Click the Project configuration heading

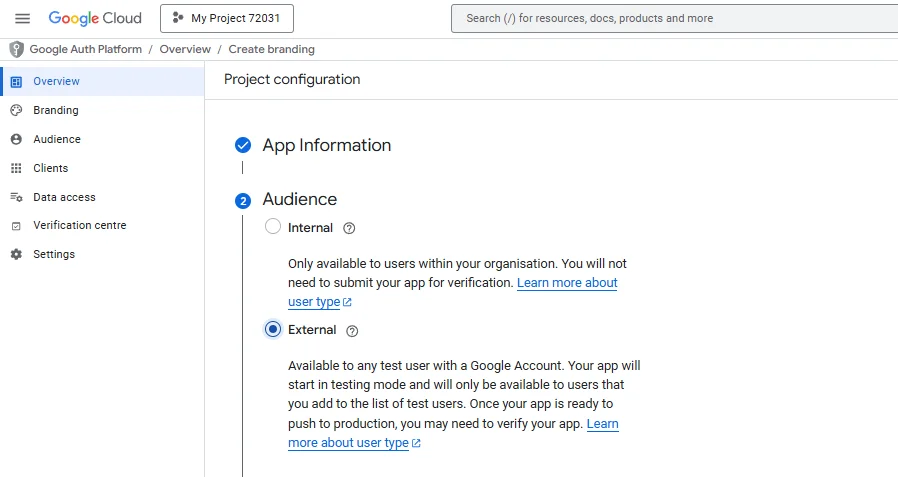tap(292, 79)
